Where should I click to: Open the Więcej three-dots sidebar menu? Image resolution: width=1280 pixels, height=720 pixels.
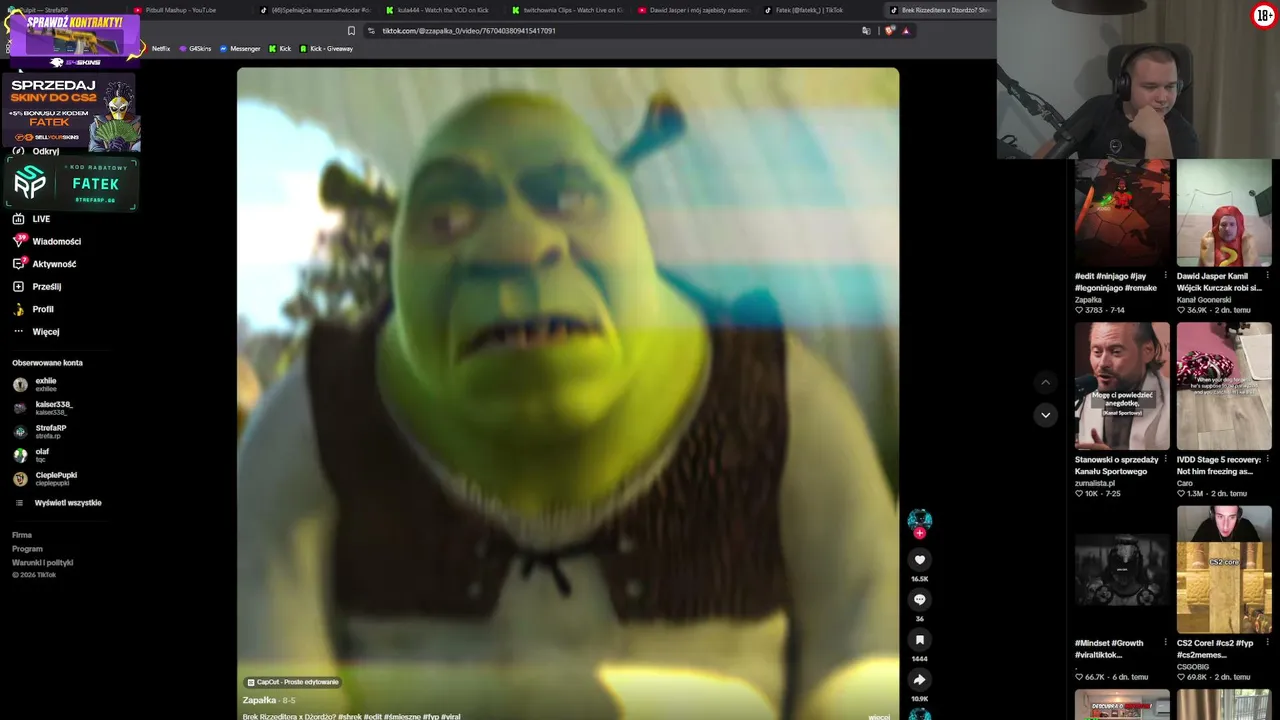click(36, 332)
